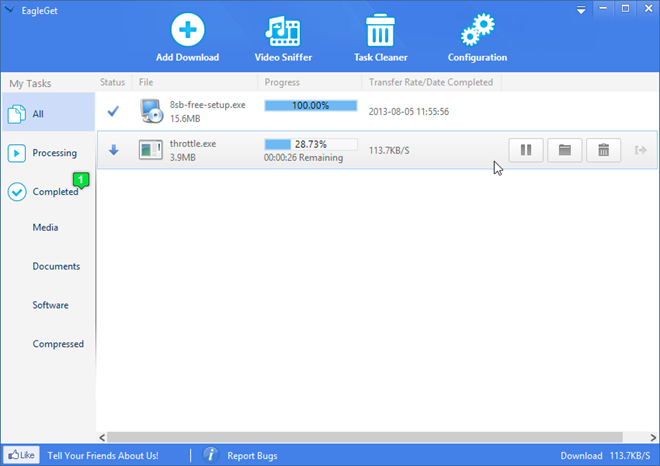This screenshot has height=466, width=660.
Task: Open the Configuration settings
Action: point(477,30)
